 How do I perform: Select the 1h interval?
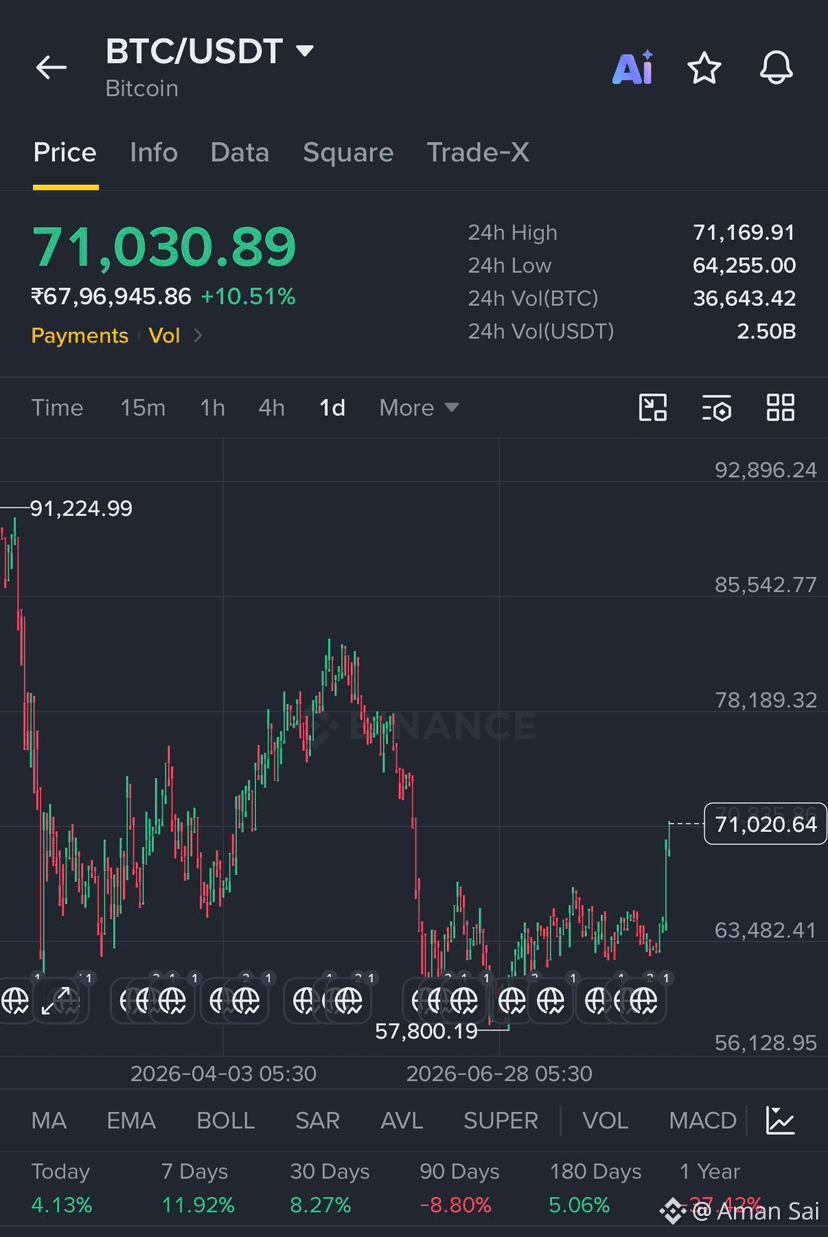coord(212,407)
